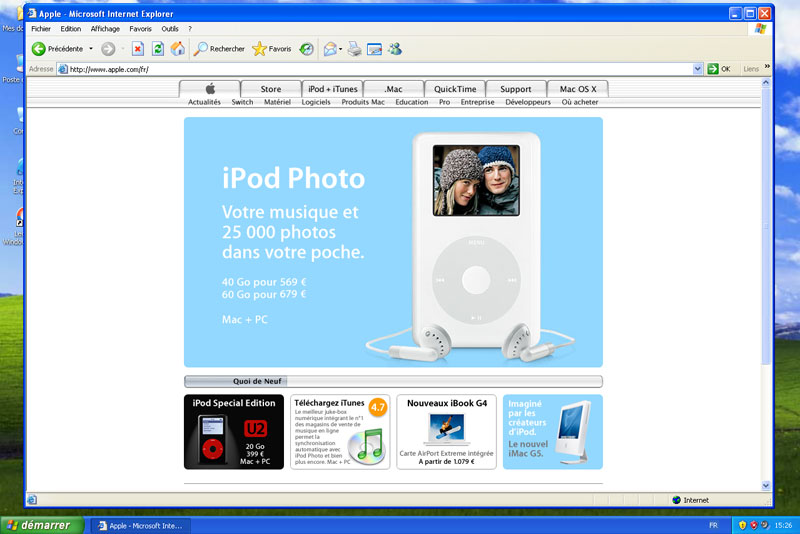Screen dimensions: 800x534
Task: Open the Favoris star toolbar button
Action: [272, 49]
